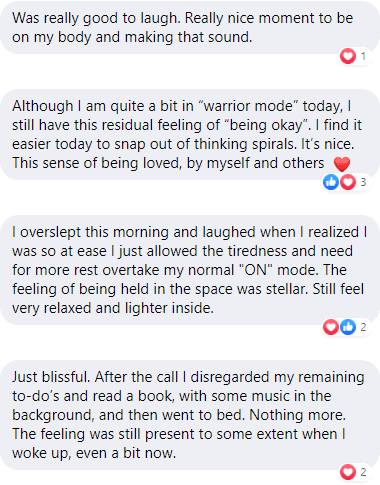
Task: Click the words 'Nothing more.' in last comment
Action: [x=298, y=415]
